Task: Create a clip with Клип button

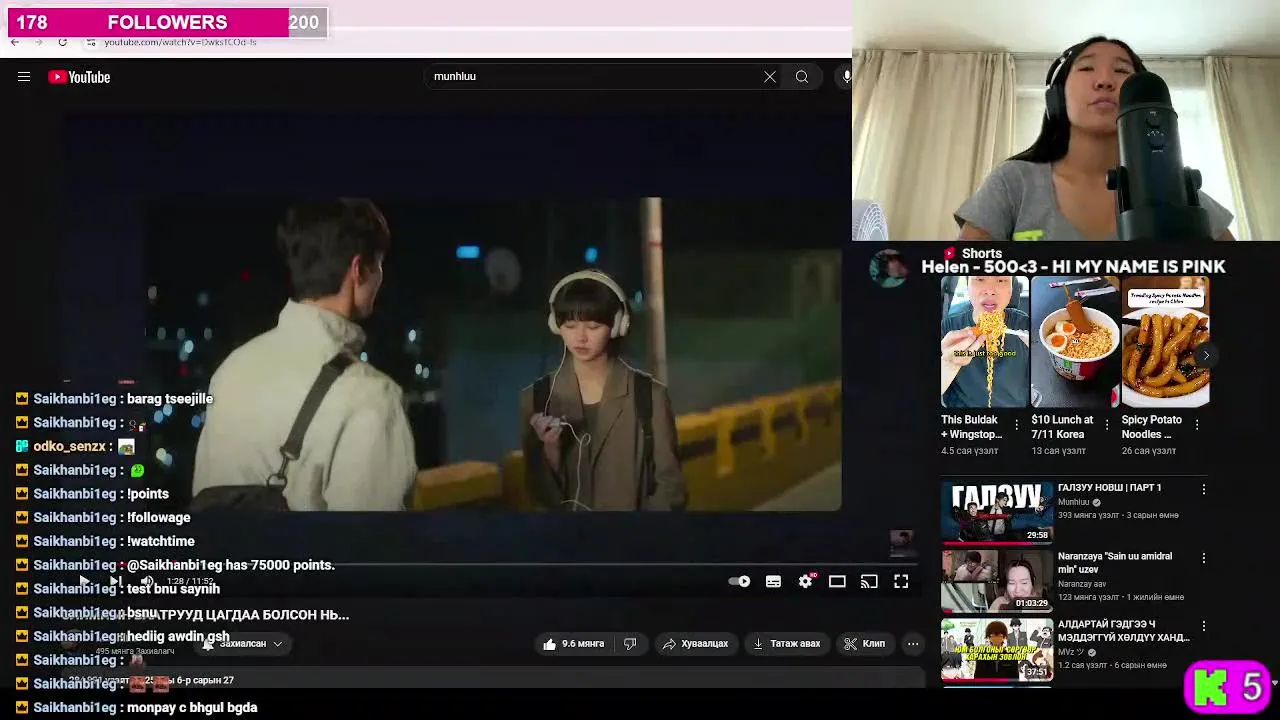Action: tap(865, 644)
